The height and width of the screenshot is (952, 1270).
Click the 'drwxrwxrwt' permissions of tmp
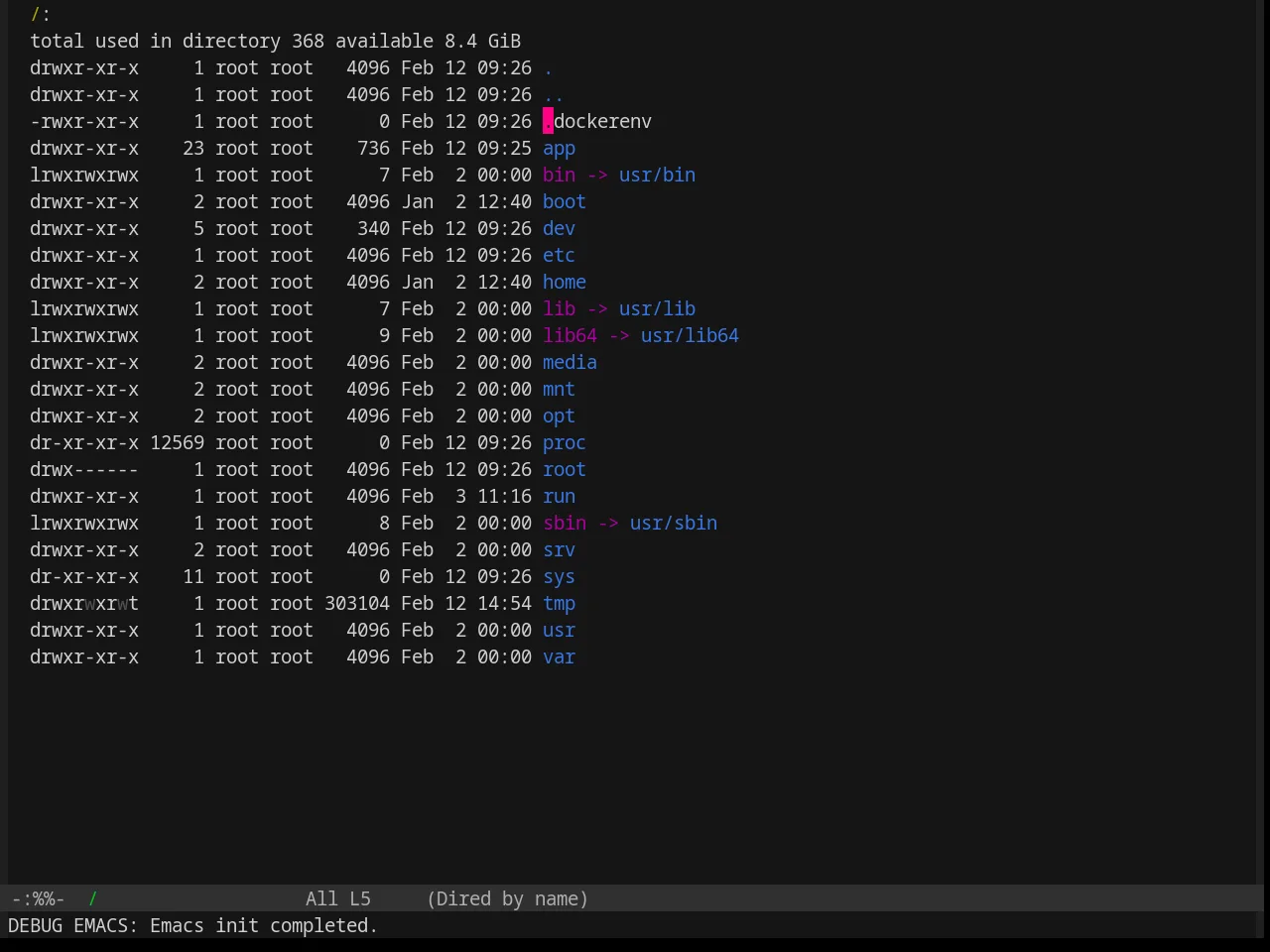pos(84,604)
